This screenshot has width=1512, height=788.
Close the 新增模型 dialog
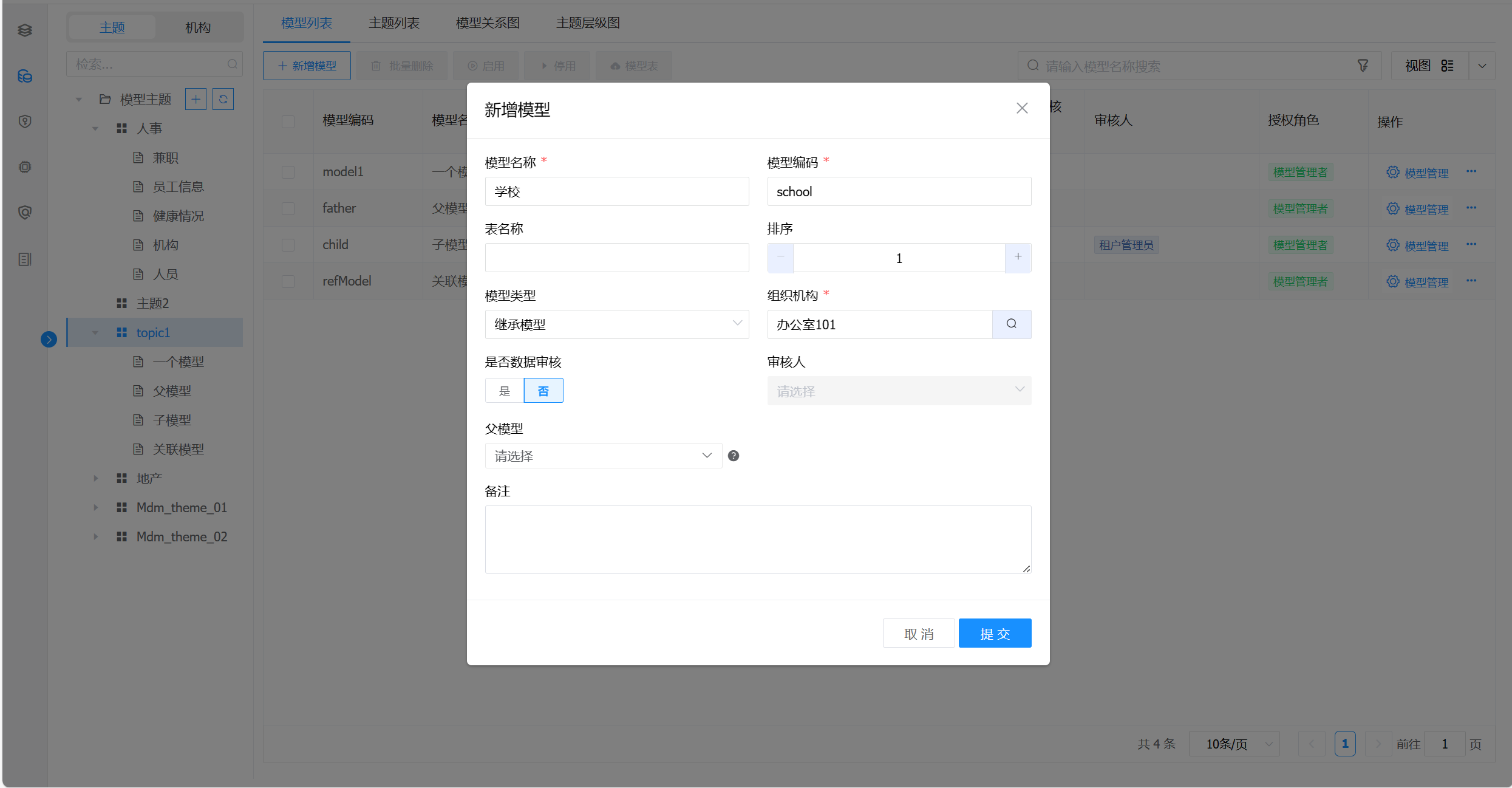[x=1022, y=108]
